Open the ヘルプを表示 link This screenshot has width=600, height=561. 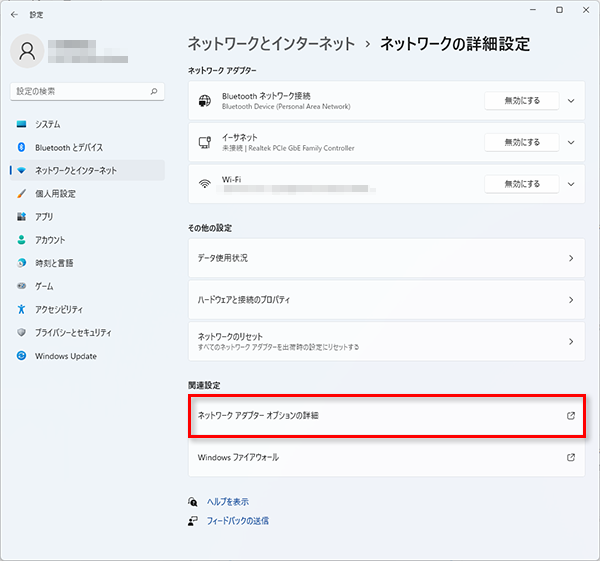click(x=228, y=502)
